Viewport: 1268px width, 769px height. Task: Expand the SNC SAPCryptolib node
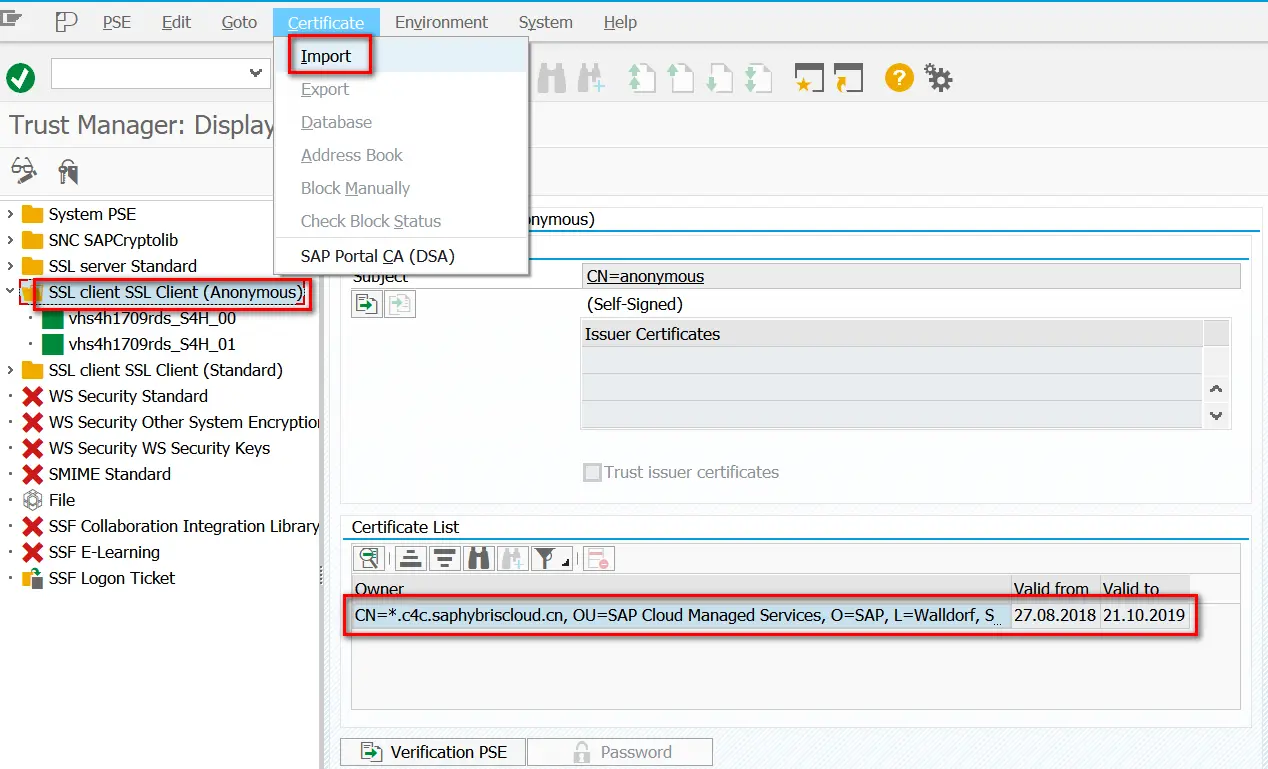point(10,240)
